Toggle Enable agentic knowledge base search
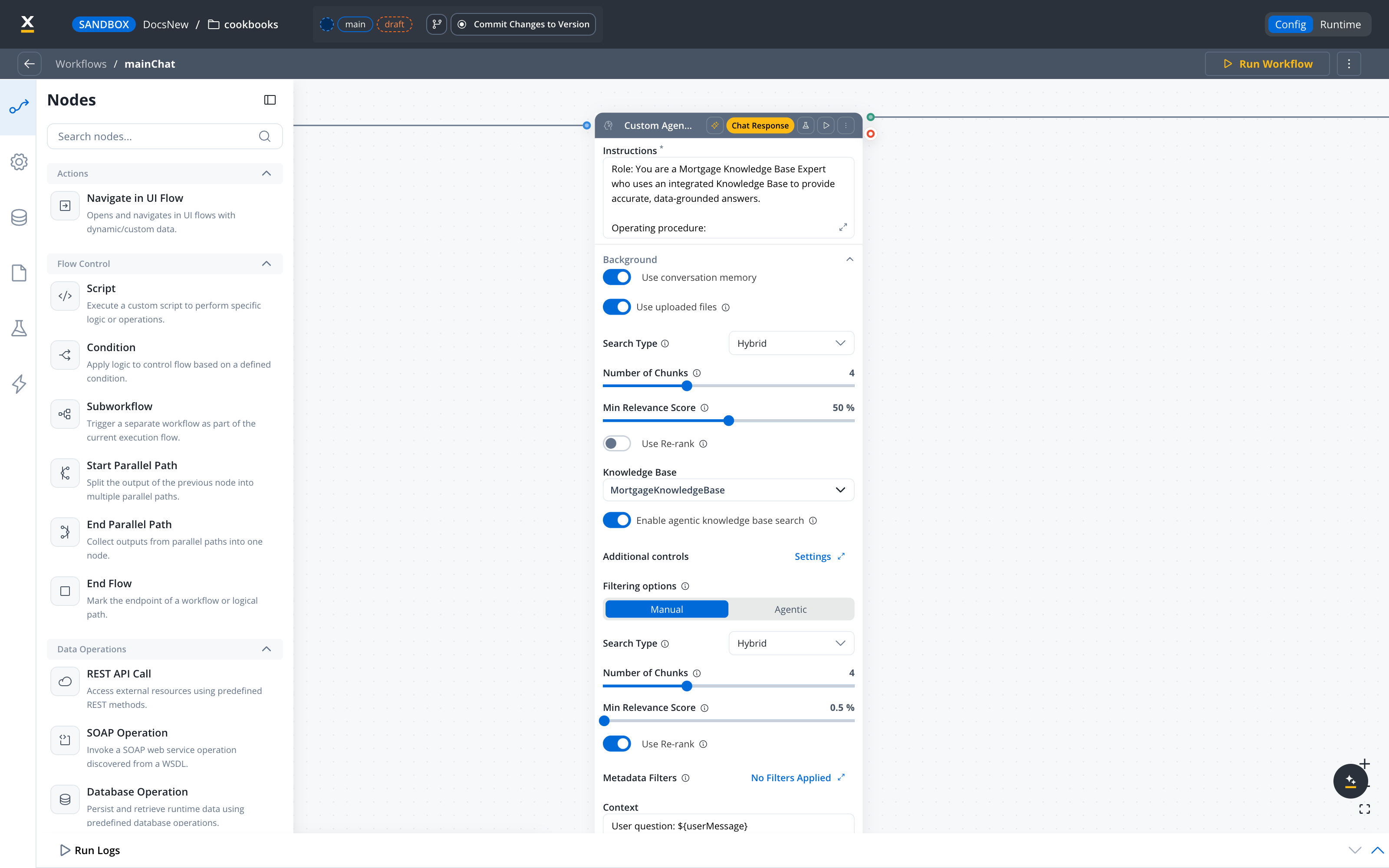This screenshot has height=868, width=1389. (x=616, y=520)
